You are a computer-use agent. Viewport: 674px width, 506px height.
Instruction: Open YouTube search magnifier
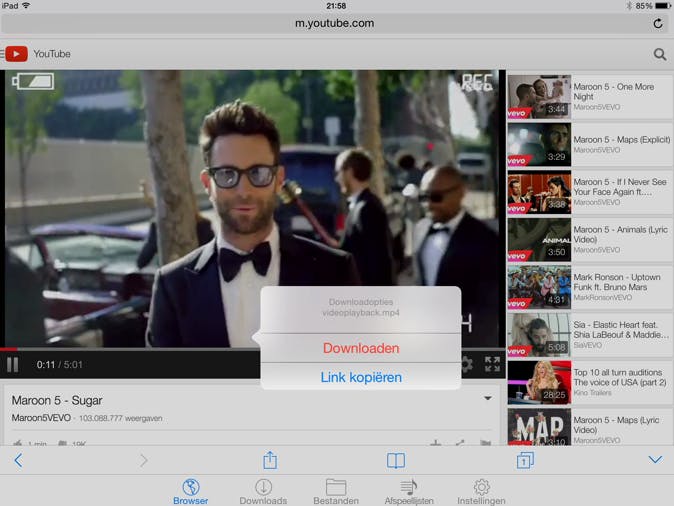(x=660, y=54)
